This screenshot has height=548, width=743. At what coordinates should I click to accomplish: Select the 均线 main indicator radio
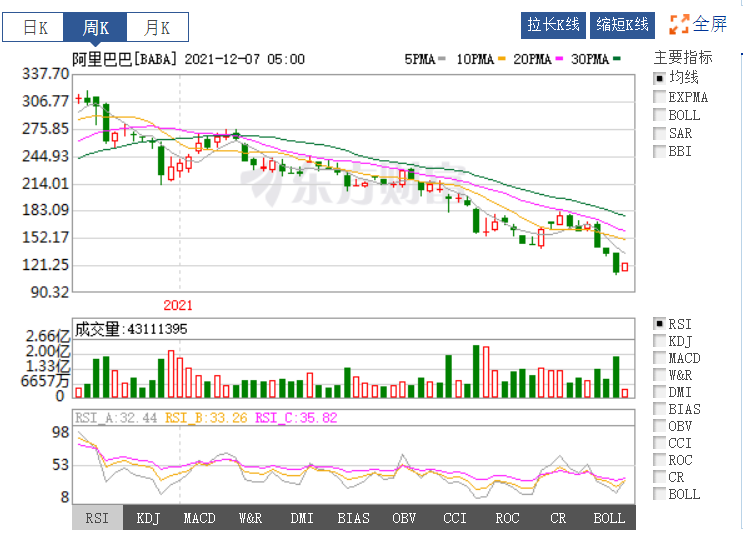(x=659, y=78)
